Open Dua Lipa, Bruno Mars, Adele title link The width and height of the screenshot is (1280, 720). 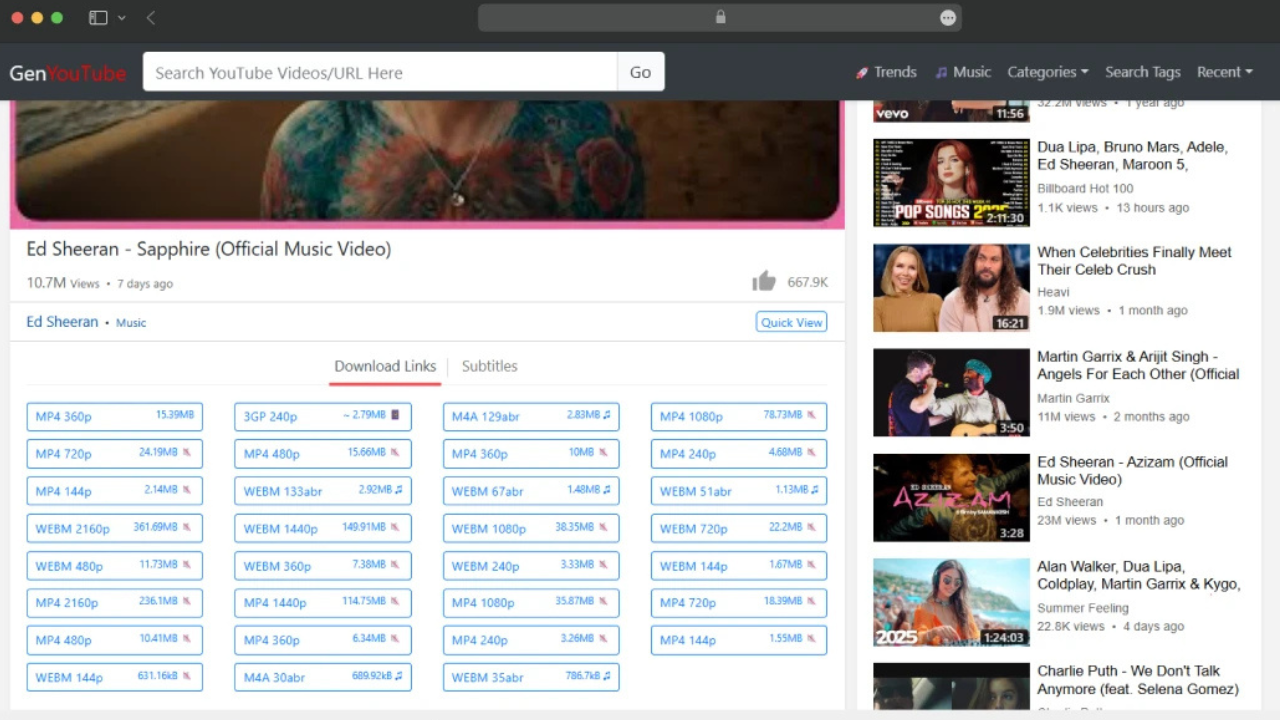pos(1132,155)
